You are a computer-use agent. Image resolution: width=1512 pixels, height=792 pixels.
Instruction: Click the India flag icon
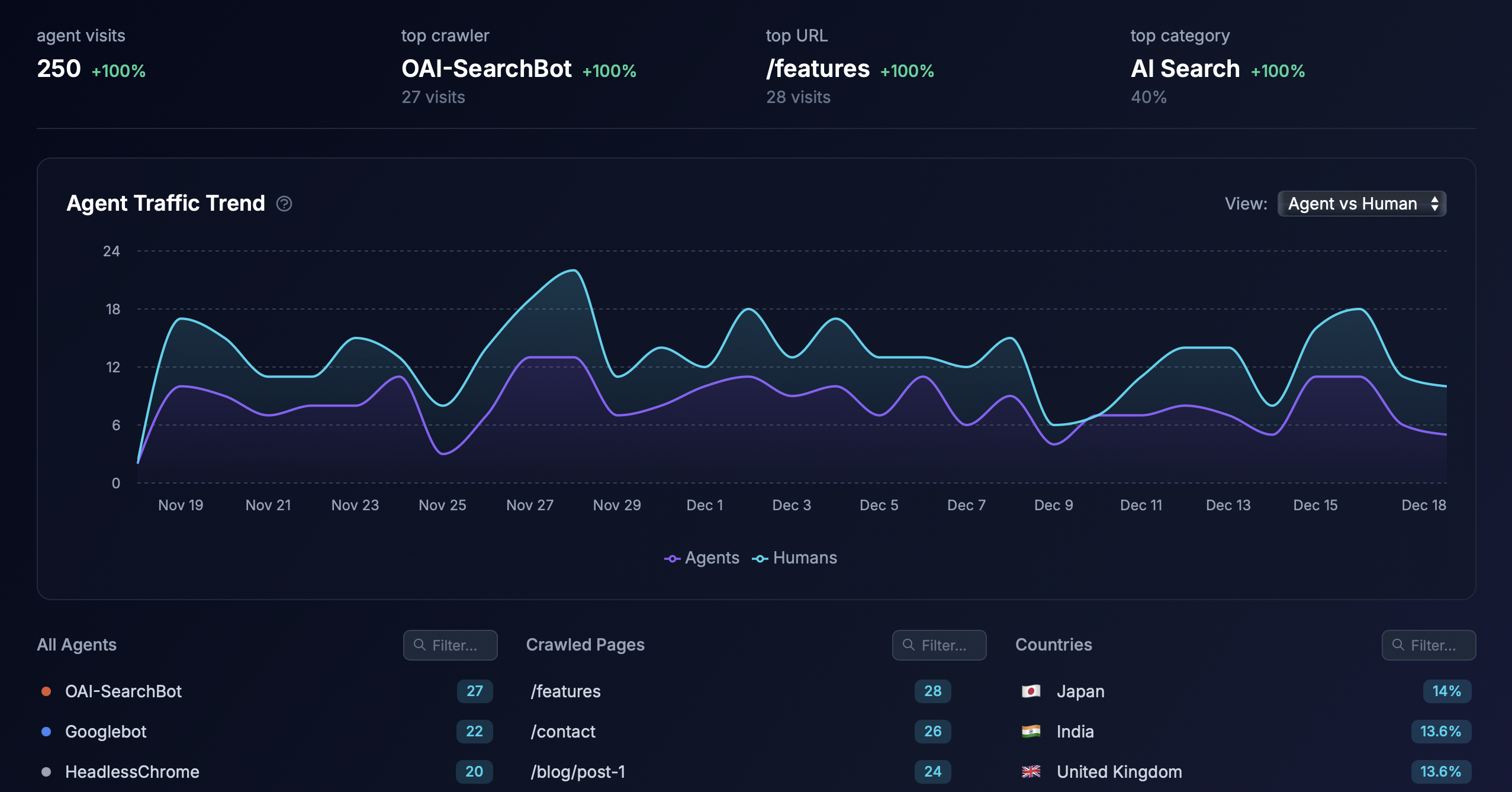1032,732
